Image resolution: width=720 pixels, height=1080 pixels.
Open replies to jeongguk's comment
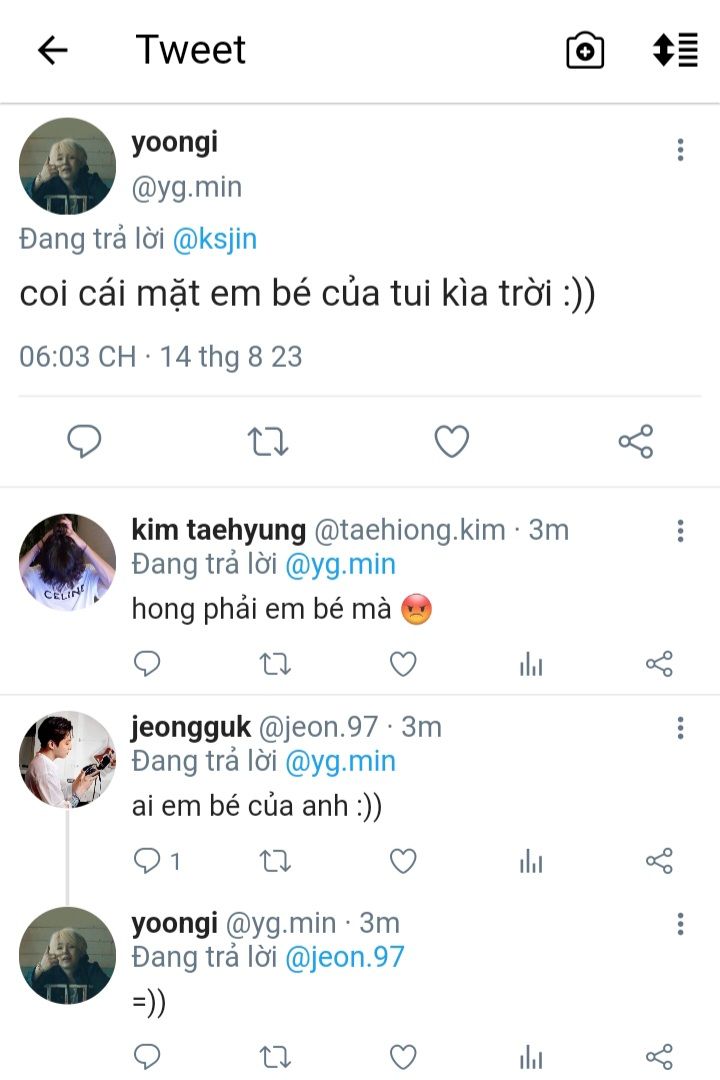tap(156, 861)
